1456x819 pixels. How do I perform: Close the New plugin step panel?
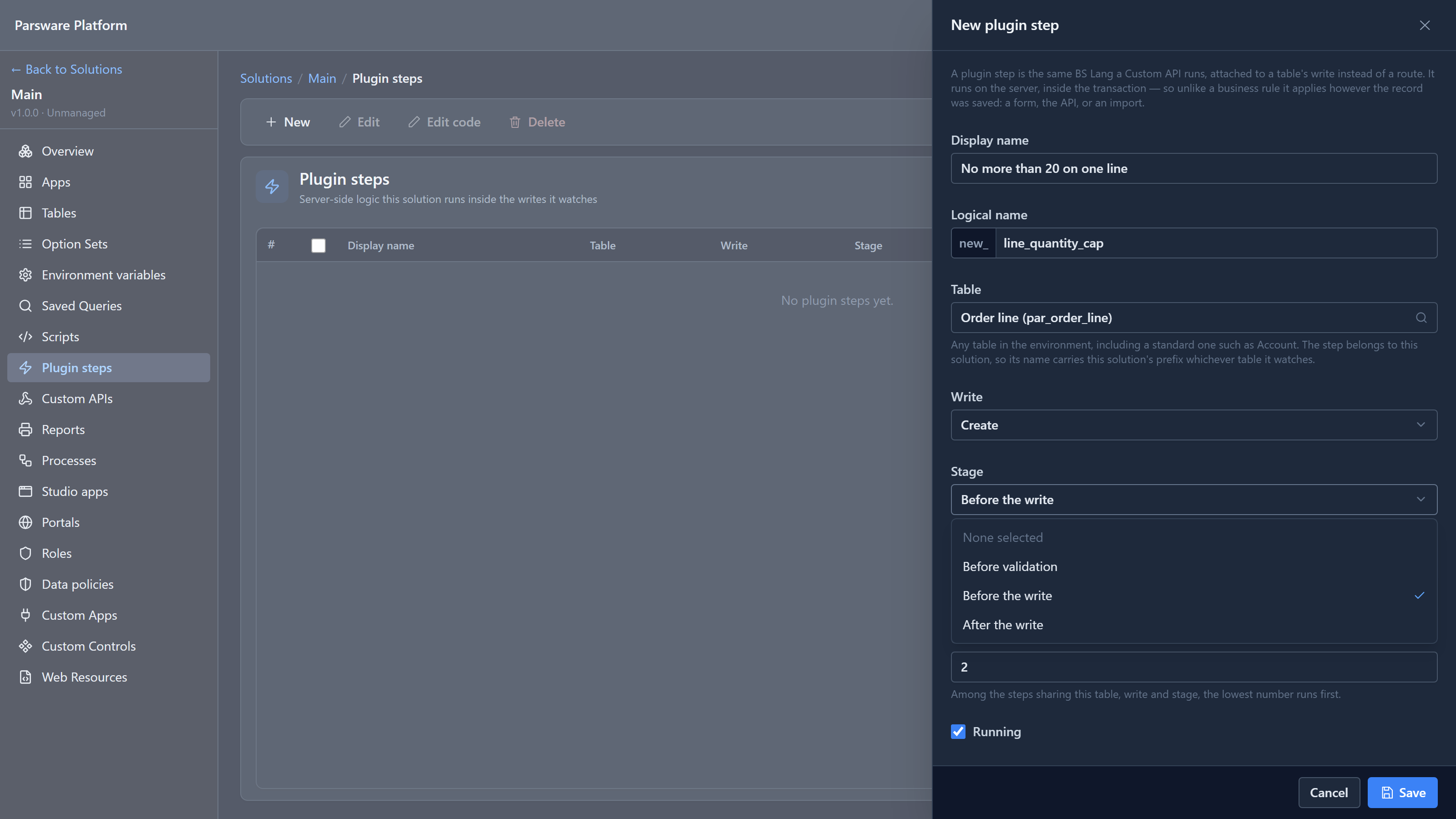click(x=1424, y=25)
